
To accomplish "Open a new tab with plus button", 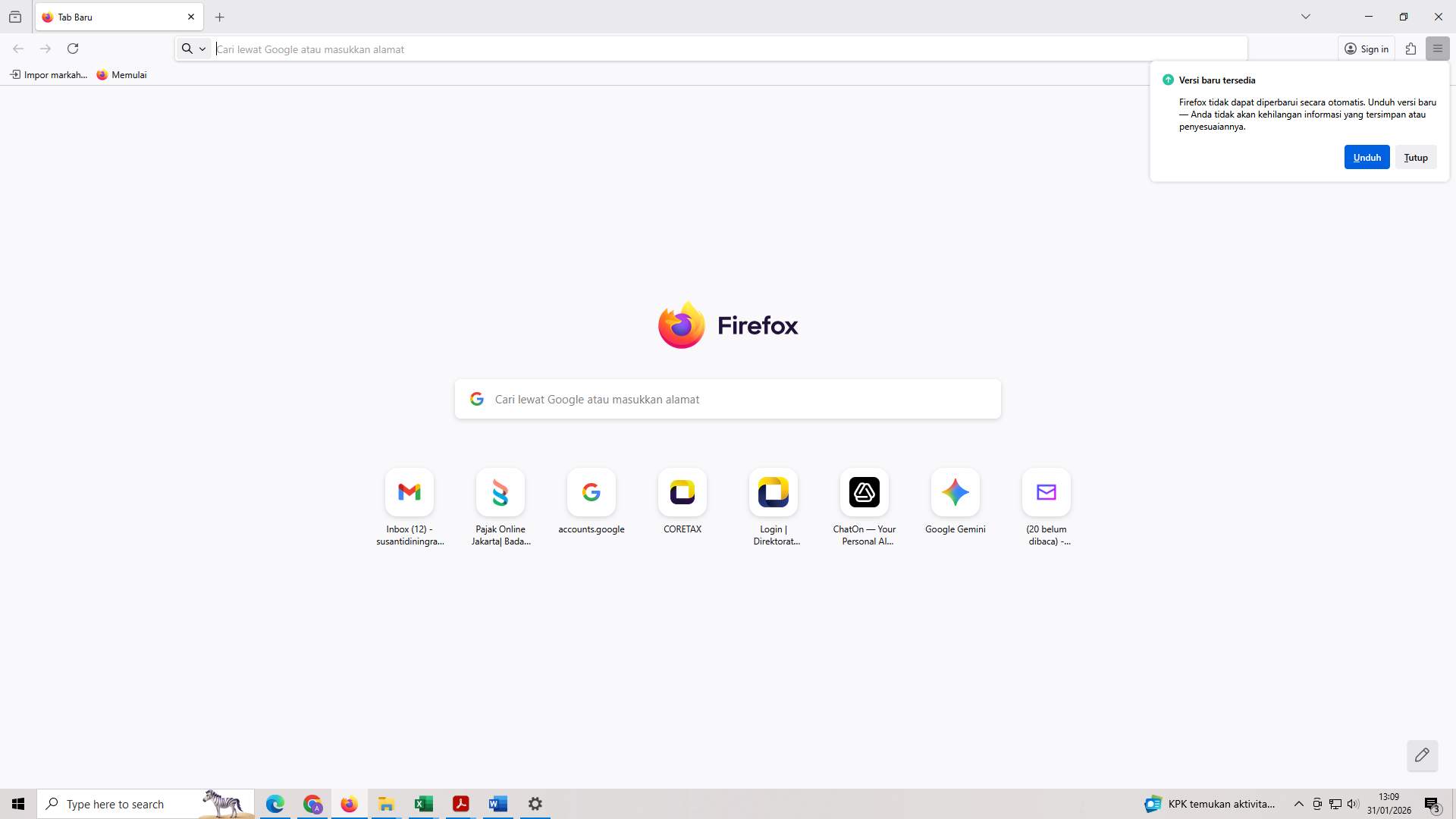I will [220, 17].
